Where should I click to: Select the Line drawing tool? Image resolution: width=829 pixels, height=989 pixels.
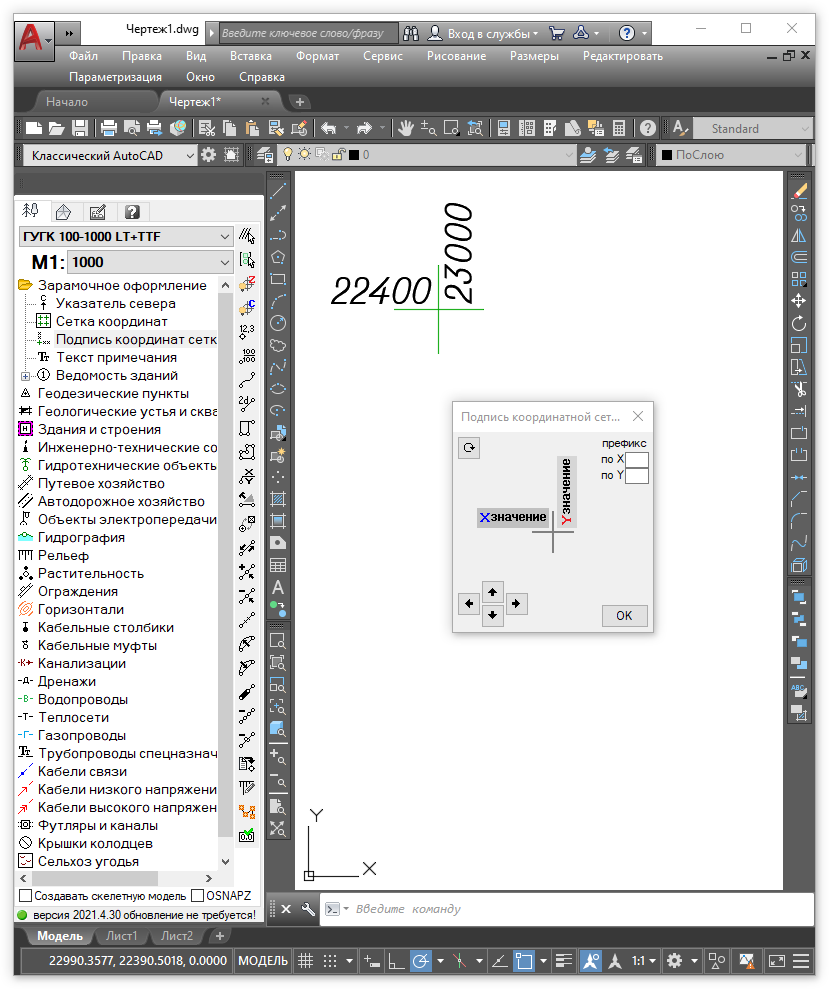pos(279,190)
